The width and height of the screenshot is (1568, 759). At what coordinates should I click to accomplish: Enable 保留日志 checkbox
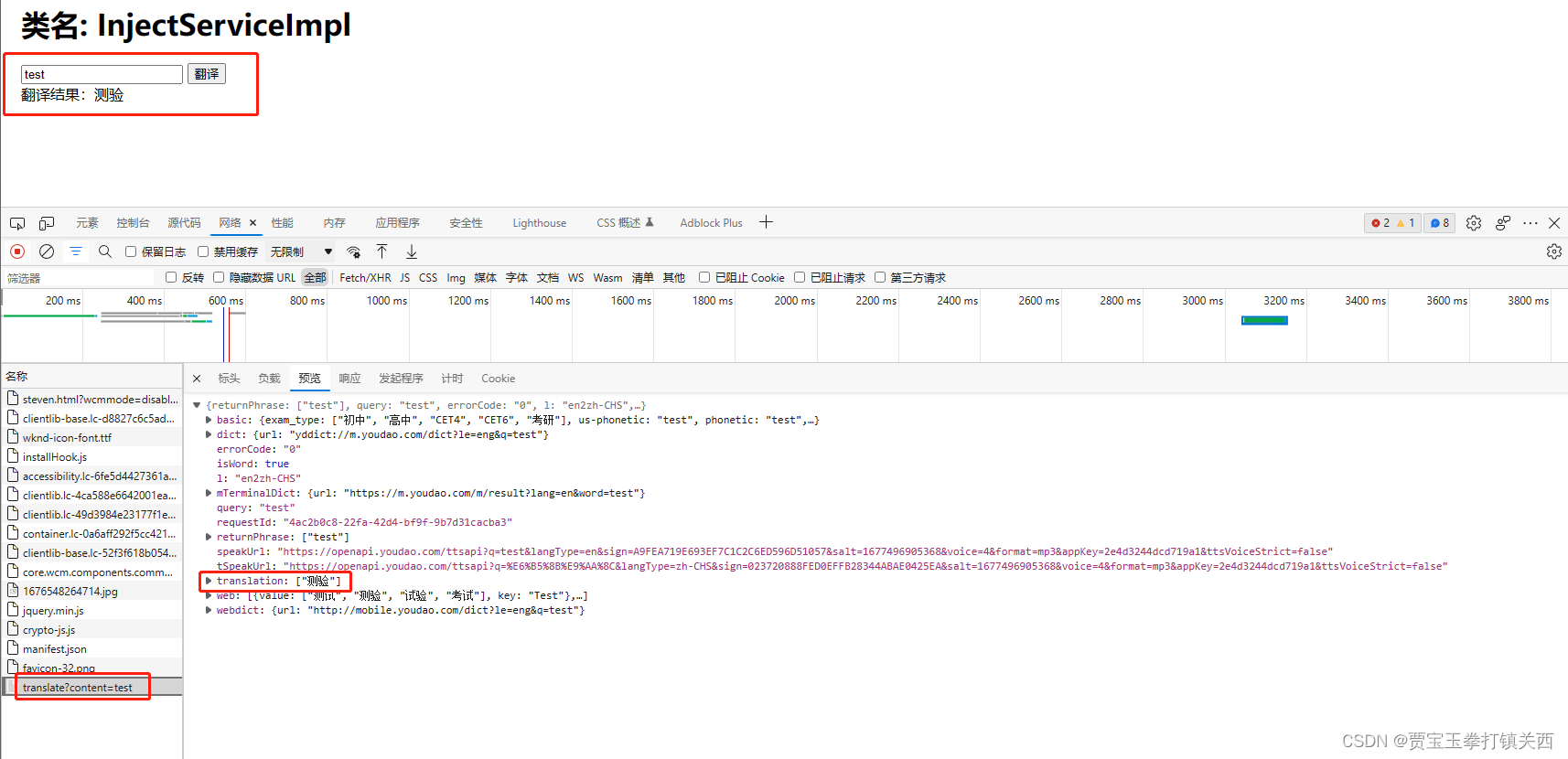point(131,251)
